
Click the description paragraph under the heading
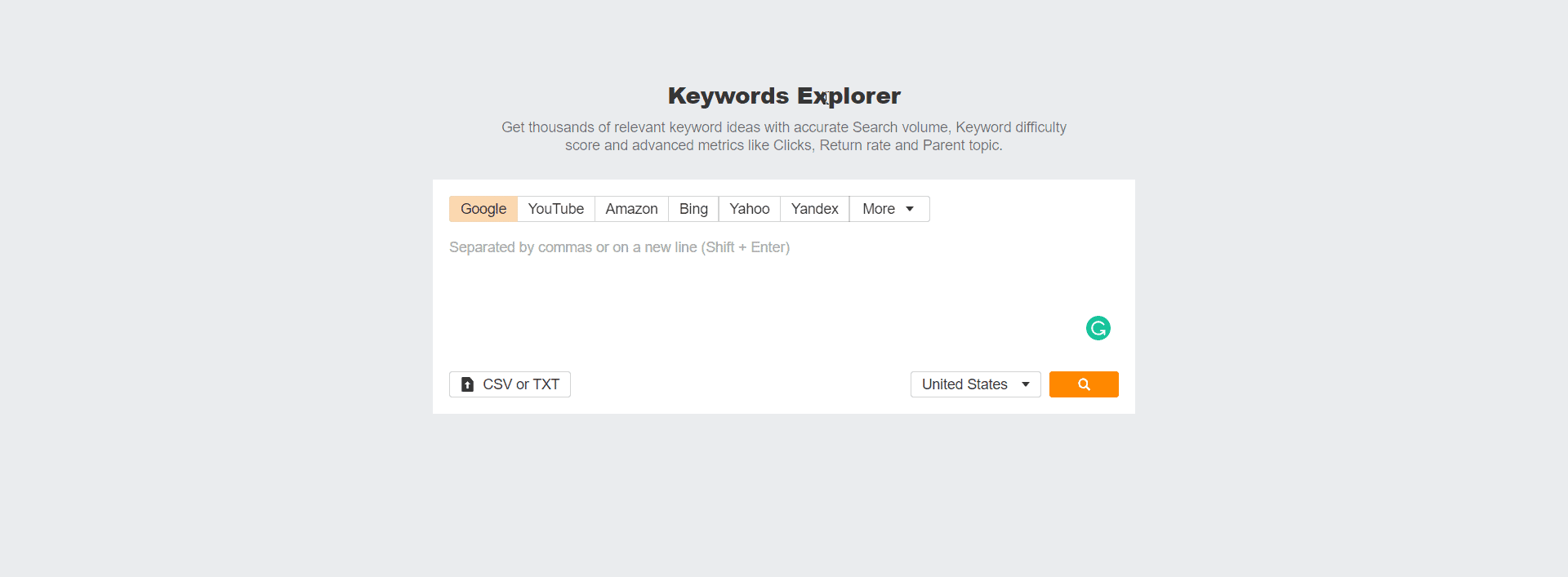pos(784,136)
